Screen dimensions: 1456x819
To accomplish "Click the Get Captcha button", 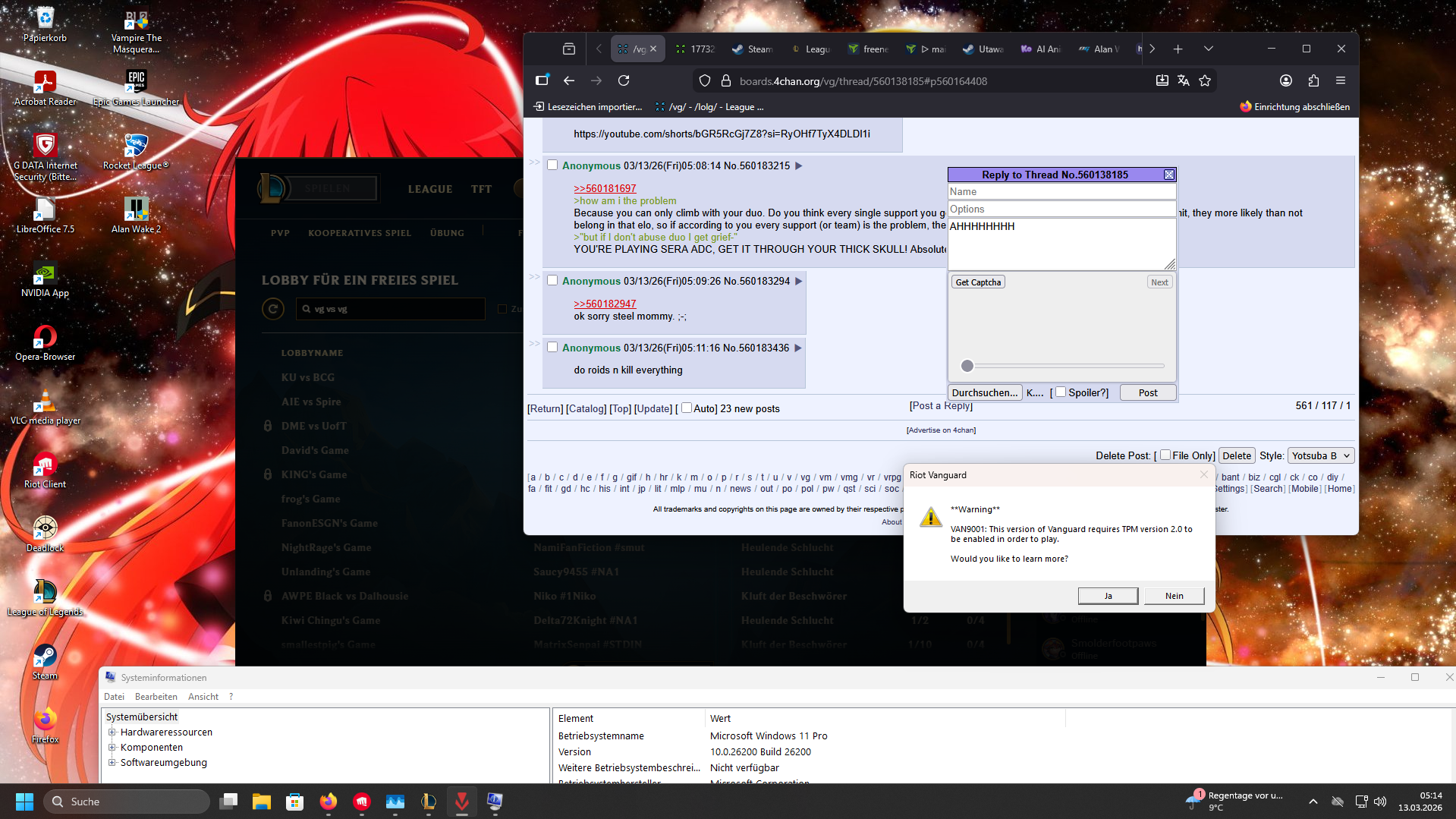I will (x=978, y=282).
